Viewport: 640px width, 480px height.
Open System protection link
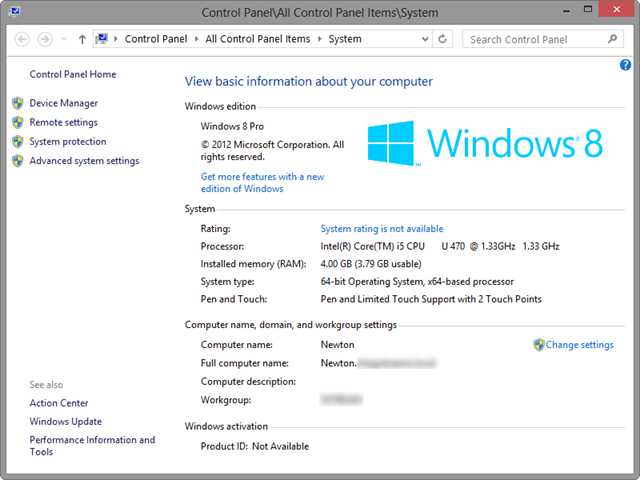coord(67,142)
